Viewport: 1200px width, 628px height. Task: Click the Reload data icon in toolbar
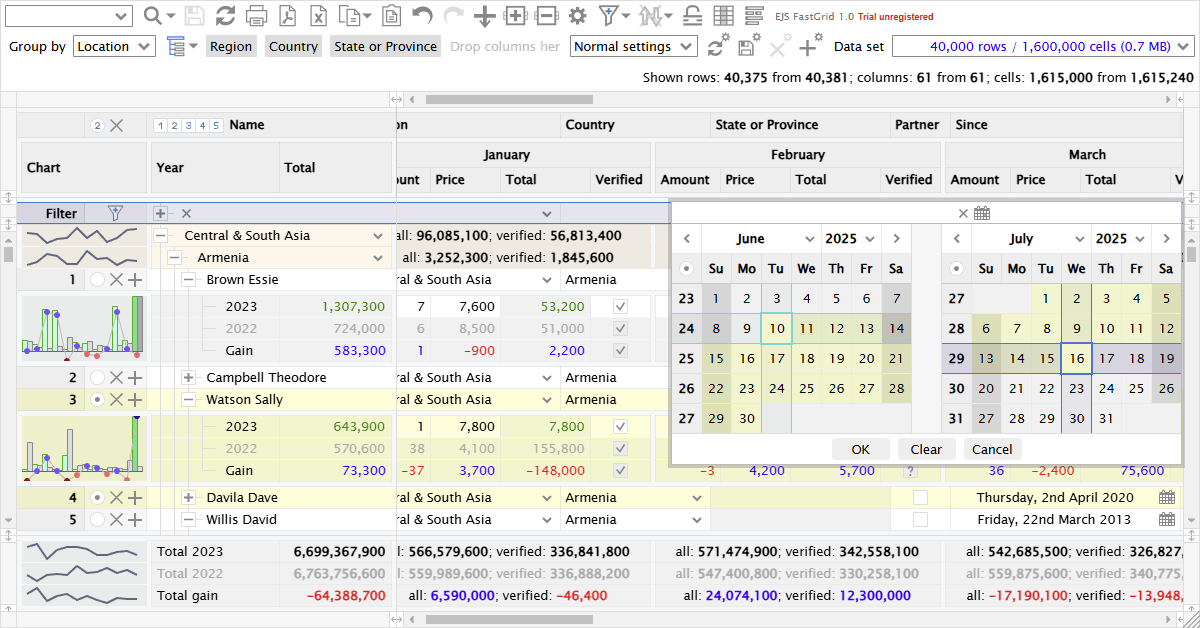click(x=226, y=16)
